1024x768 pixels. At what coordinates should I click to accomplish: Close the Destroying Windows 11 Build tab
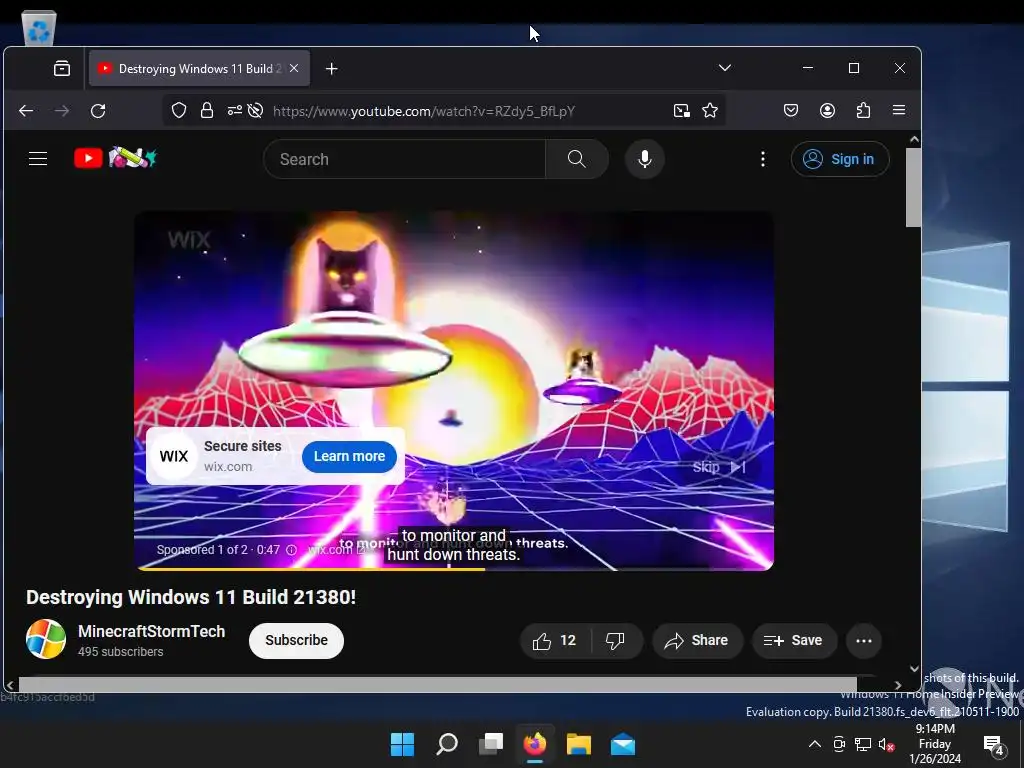point(294,68)
